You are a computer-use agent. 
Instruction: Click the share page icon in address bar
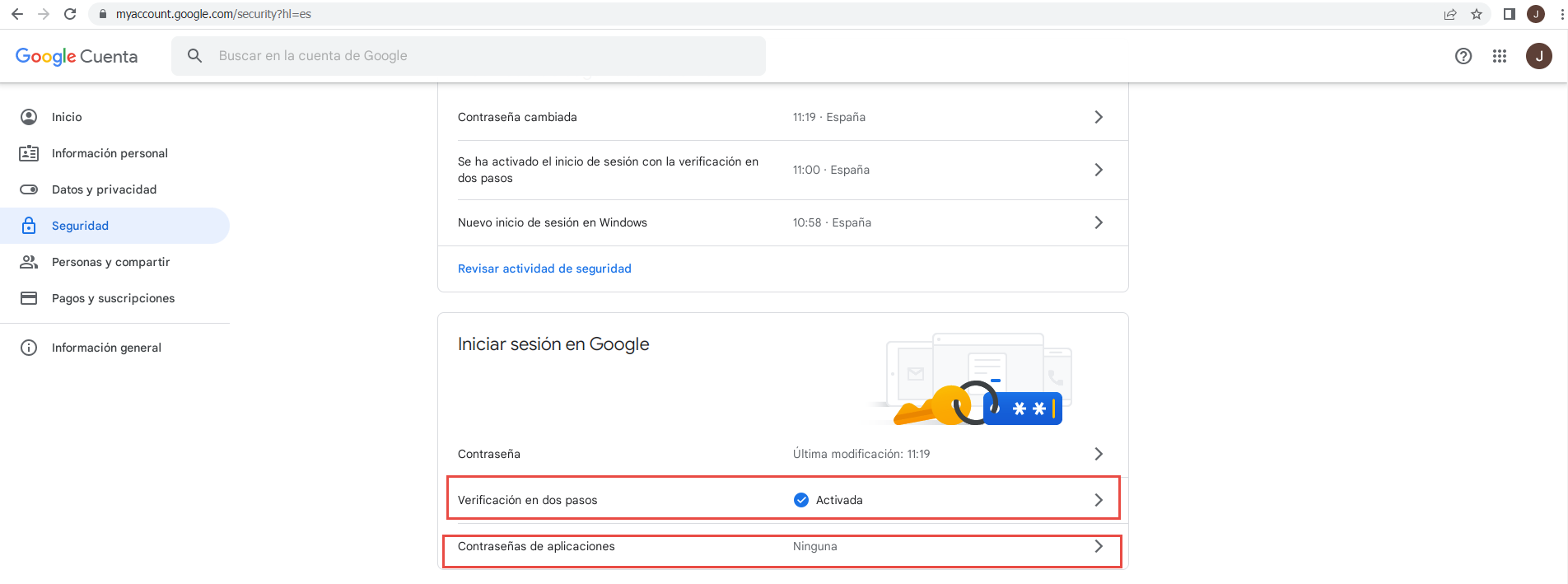click(1450, 14)
